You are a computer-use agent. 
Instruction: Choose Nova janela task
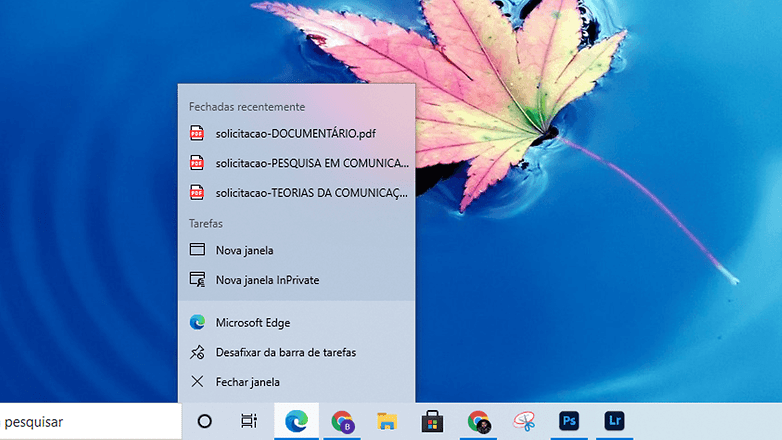point(296,250)
